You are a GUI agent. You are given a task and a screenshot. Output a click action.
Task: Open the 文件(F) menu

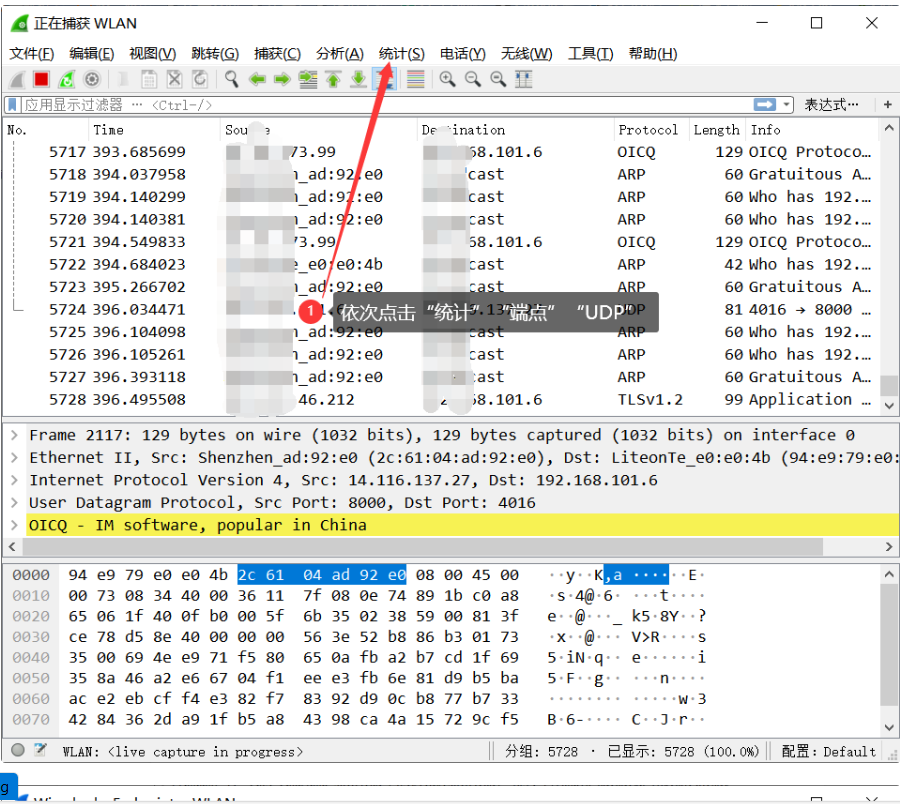point(32,53)
